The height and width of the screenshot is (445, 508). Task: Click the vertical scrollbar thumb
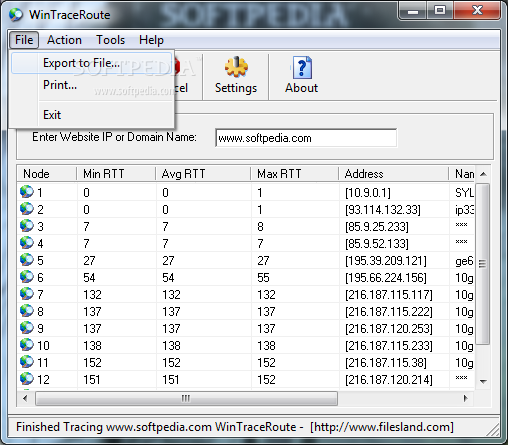483,263
